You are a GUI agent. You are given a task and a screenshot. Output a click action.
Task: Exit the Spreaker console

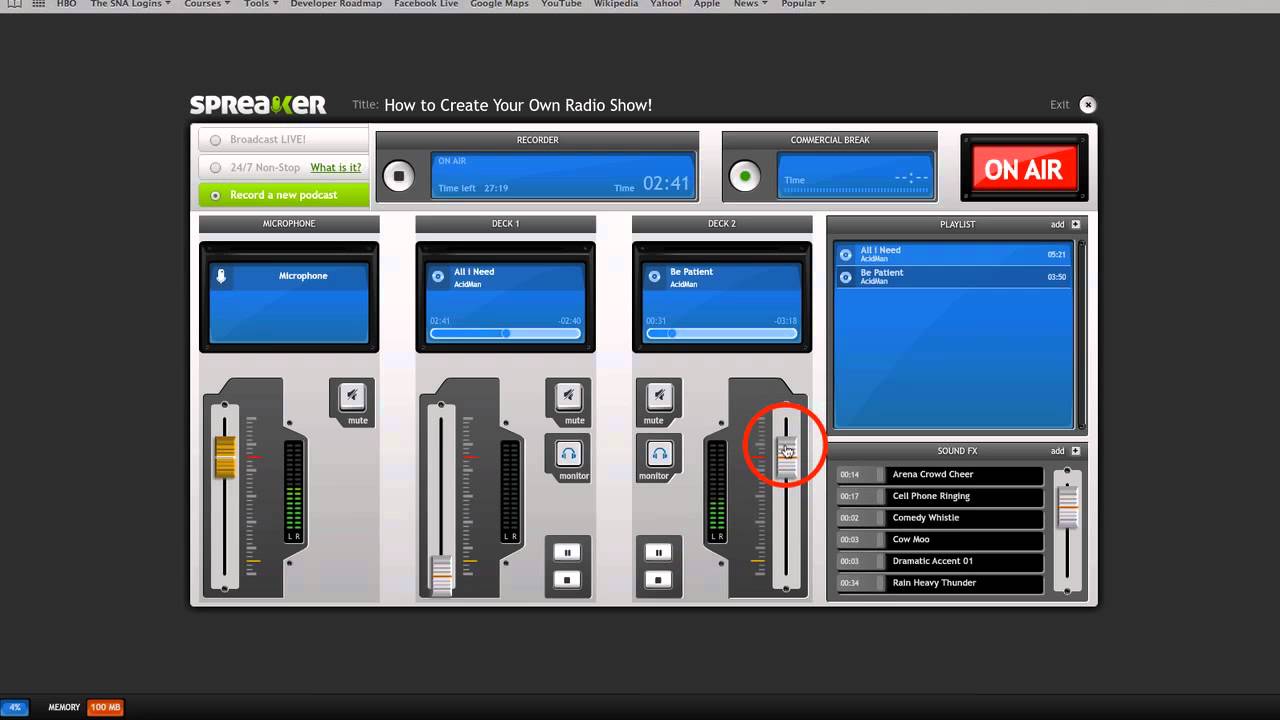[1087, 105]
